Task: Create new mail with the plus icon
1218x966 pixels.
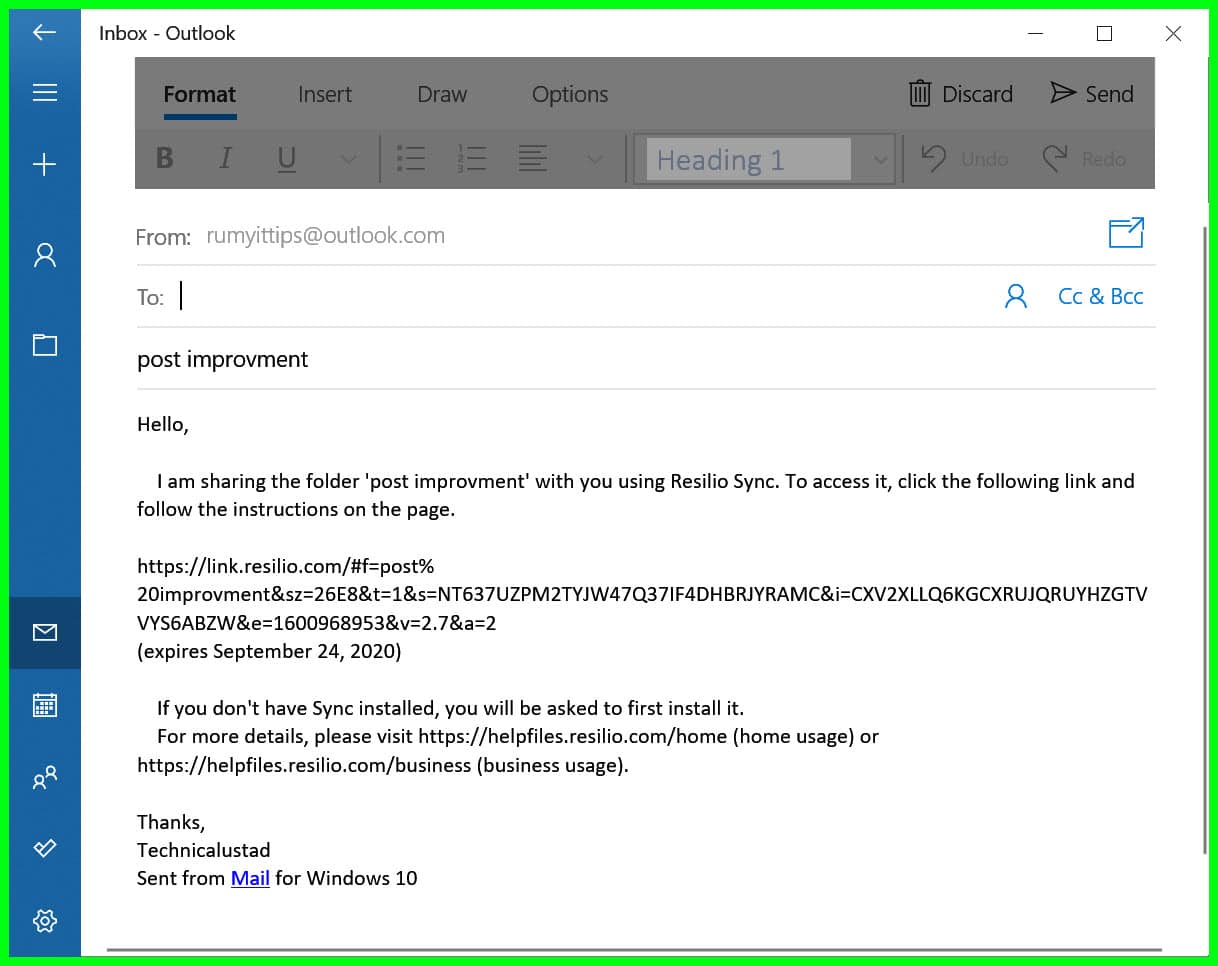Action: (44, 165)
